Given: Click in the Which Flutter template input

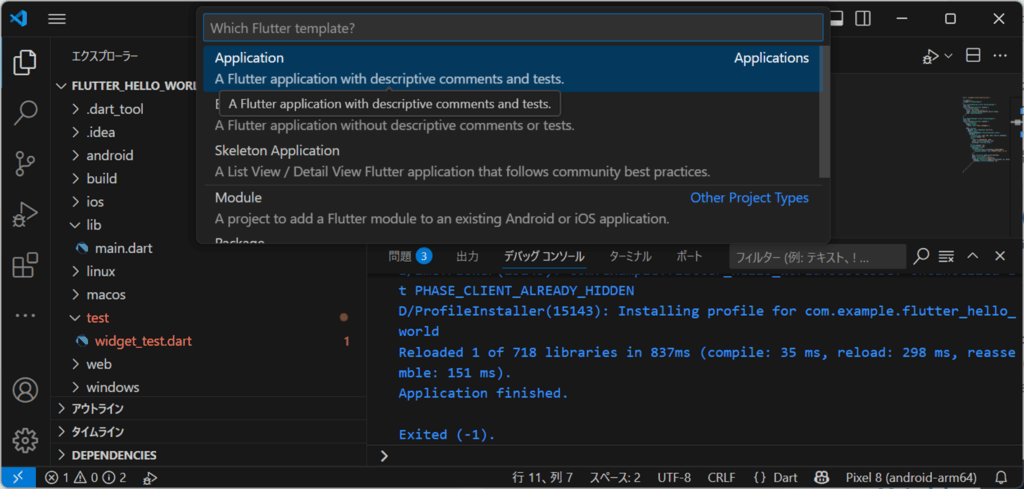Looking at the screenshot, I should click(x=513, y=28).
